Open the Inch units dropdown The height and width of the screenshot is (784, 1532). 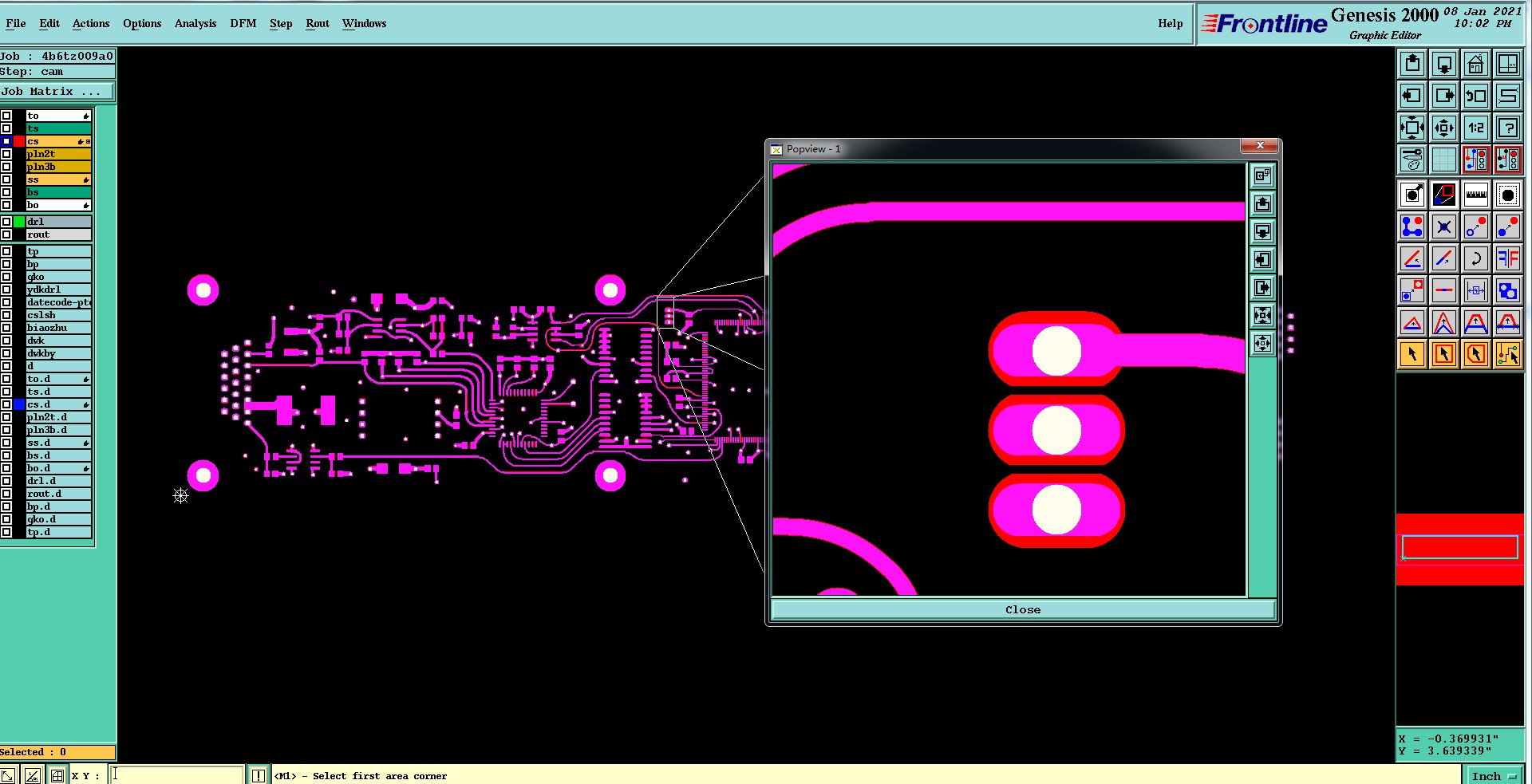pyautogui.click(x=1493, y=775)
